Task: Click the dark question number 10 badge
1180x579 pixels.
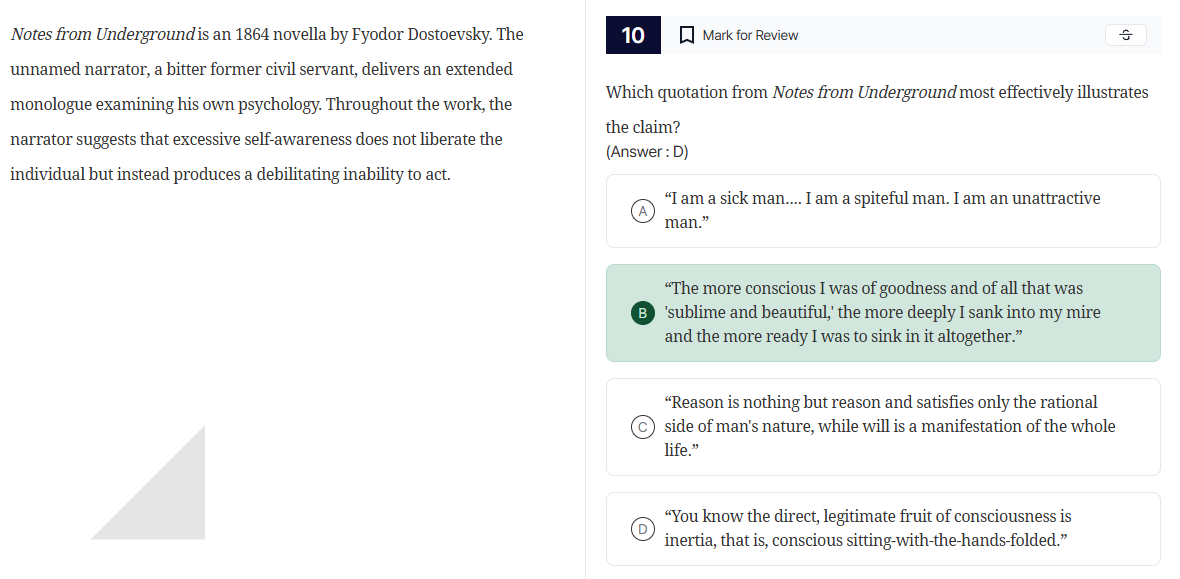Action: (x=633, y=35)
